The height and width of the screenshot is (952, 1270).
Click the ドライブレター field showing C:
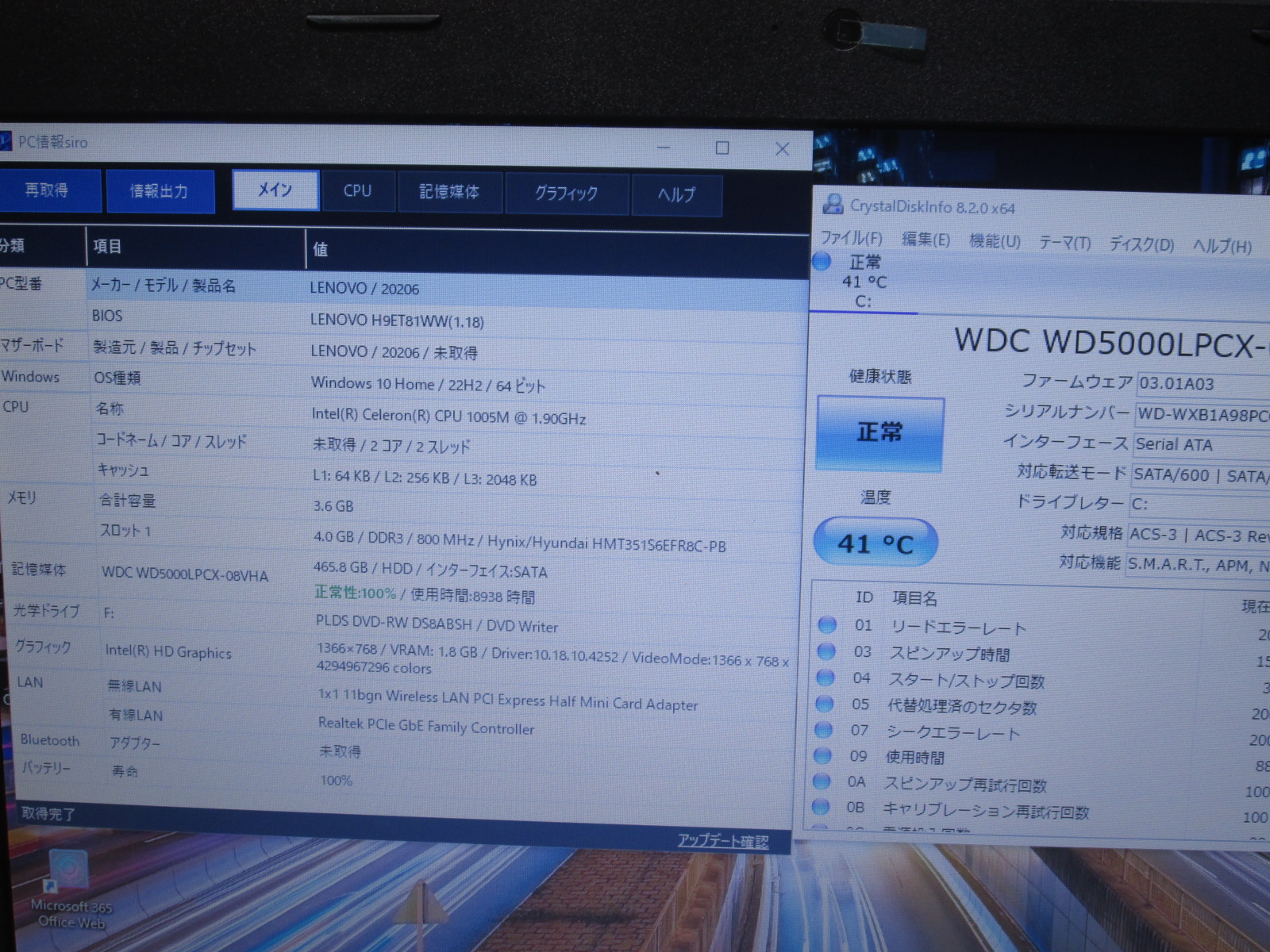tap(1199, 504)
